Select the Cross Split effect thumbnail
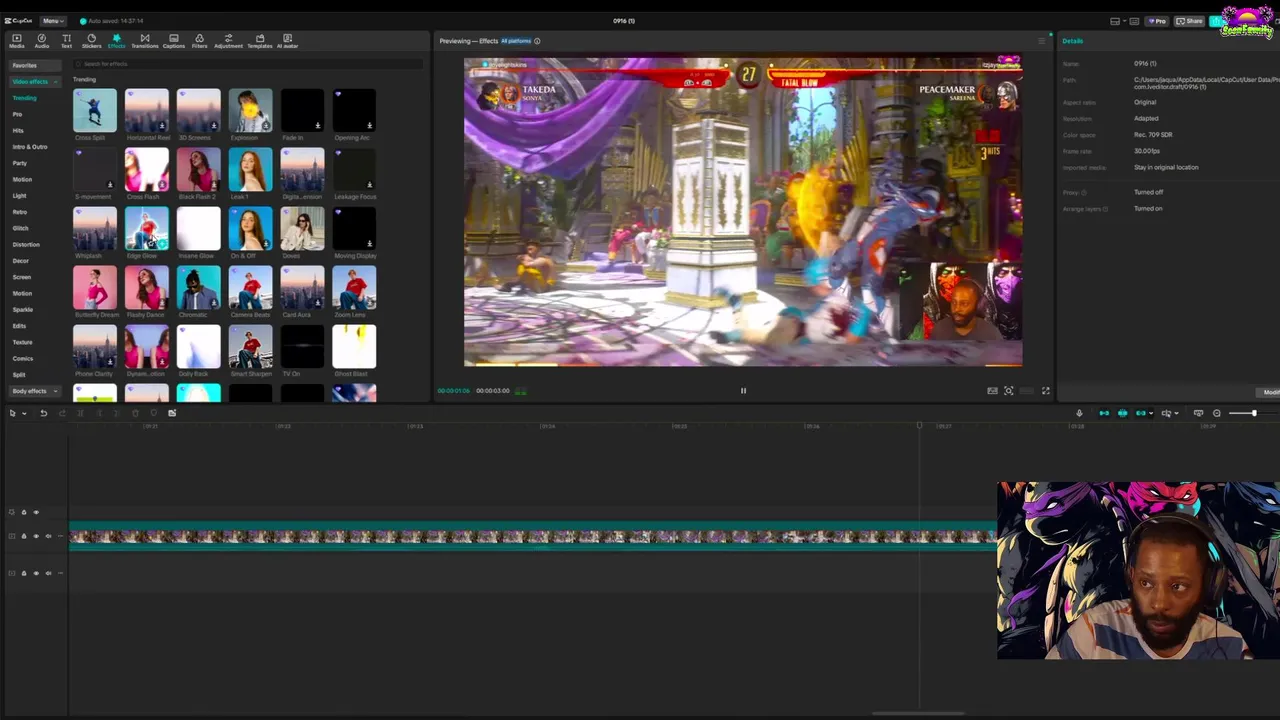The image size is (1280, 720). 95,111
